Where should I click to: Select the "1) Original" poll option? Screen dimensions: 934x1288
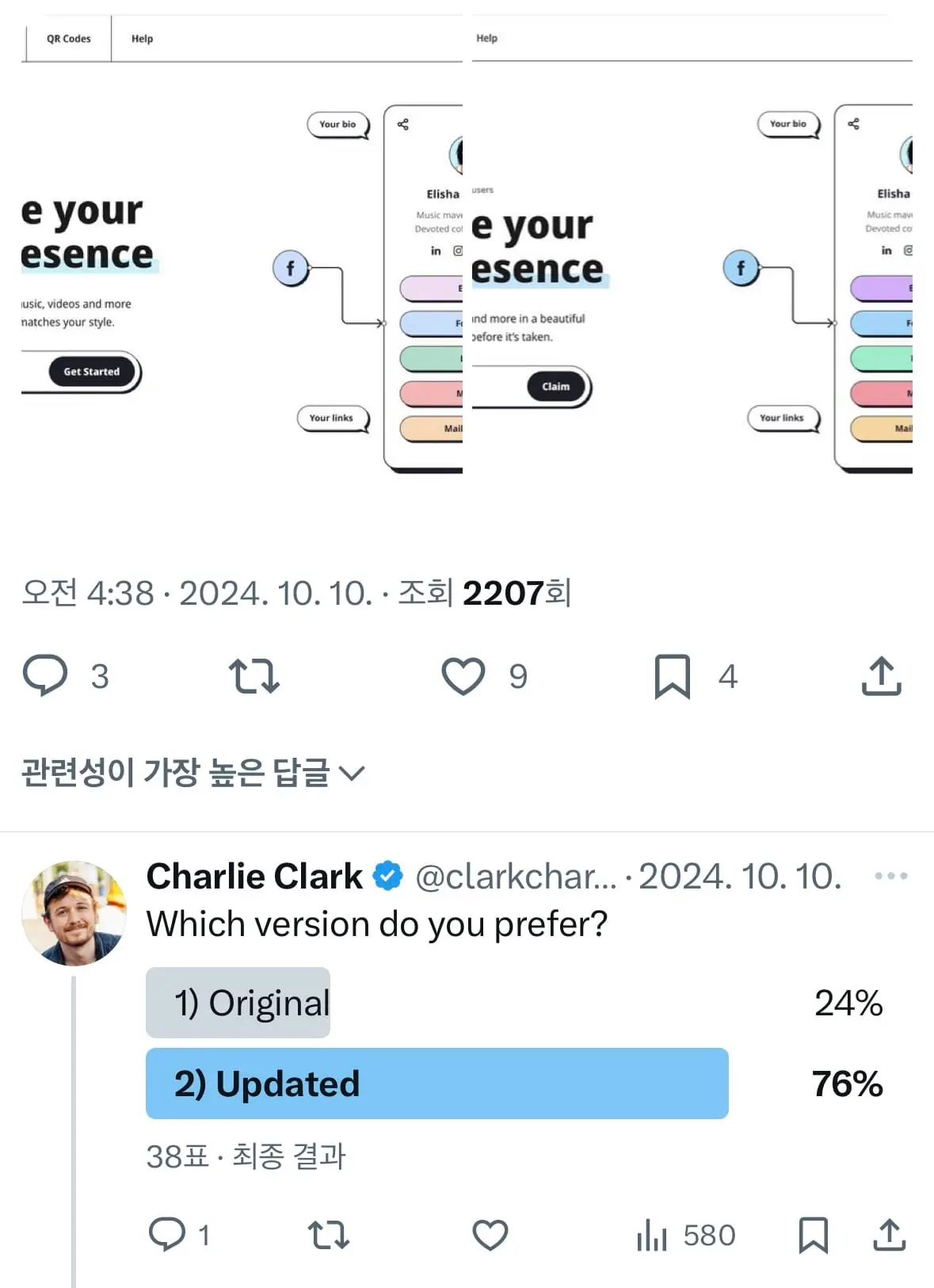click(x=238, y=1003)
